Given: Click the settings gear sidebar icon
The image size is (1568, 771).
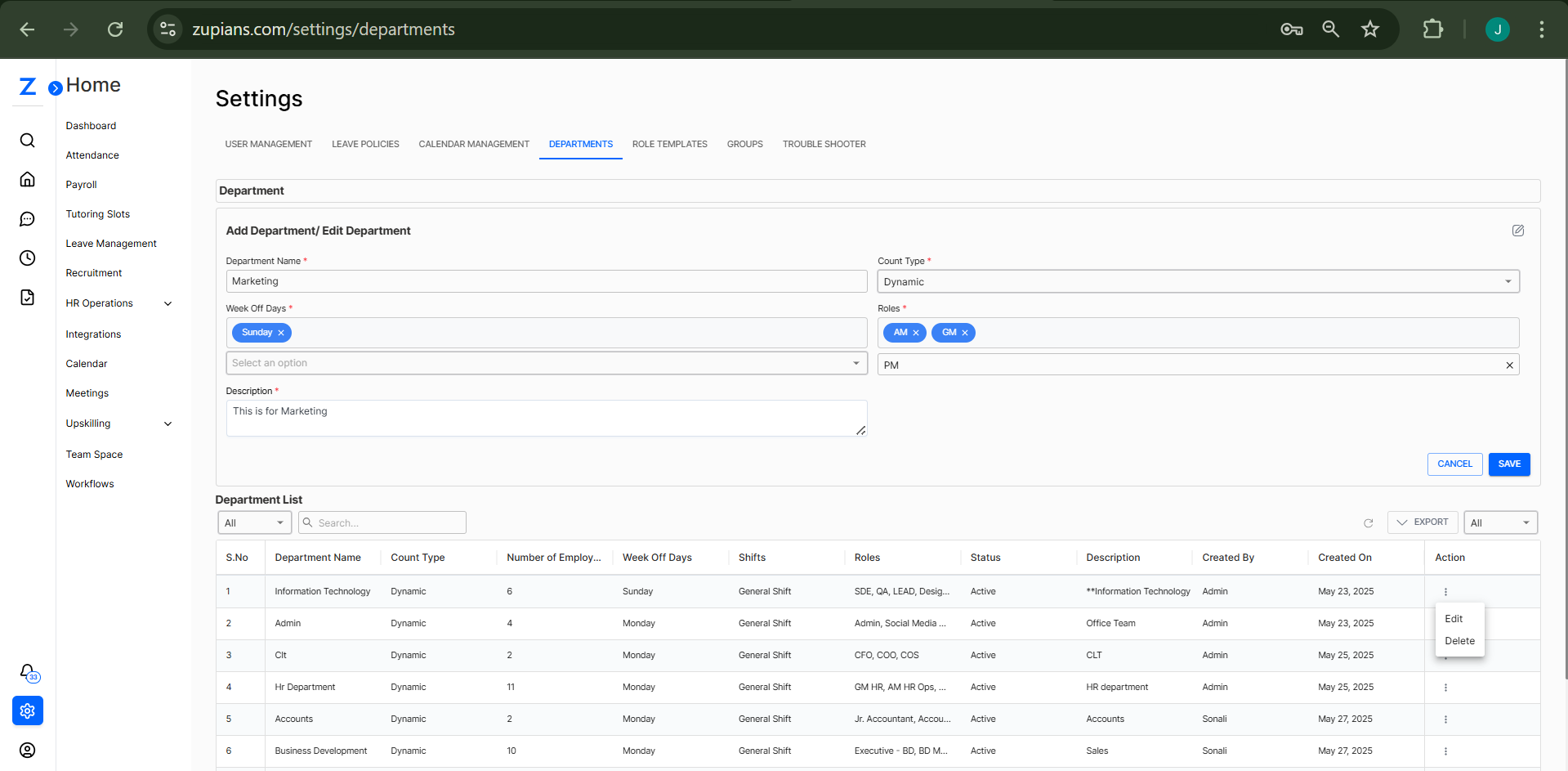Looking at the screenshot, I should click(28, 711).
